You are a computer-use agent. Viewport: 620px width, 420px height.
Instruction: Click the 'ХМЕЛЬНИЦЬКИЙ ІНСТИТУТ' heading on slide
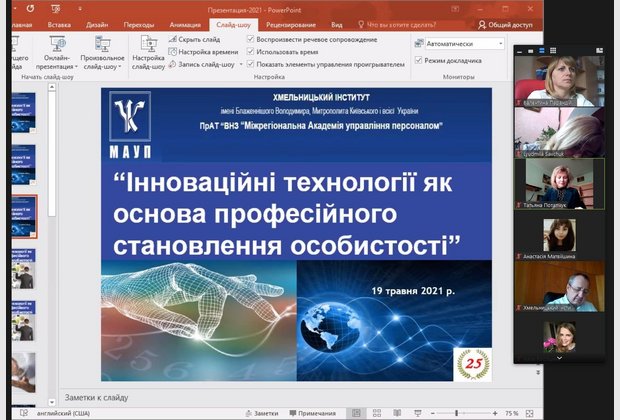[x=321, y=97]
